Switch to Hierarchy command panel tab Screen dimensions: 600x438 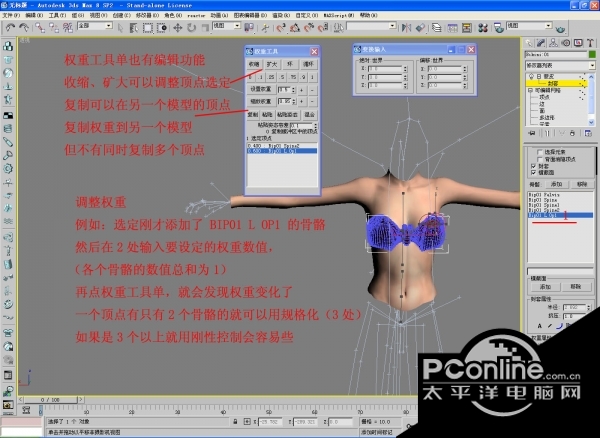coord(553,42)
